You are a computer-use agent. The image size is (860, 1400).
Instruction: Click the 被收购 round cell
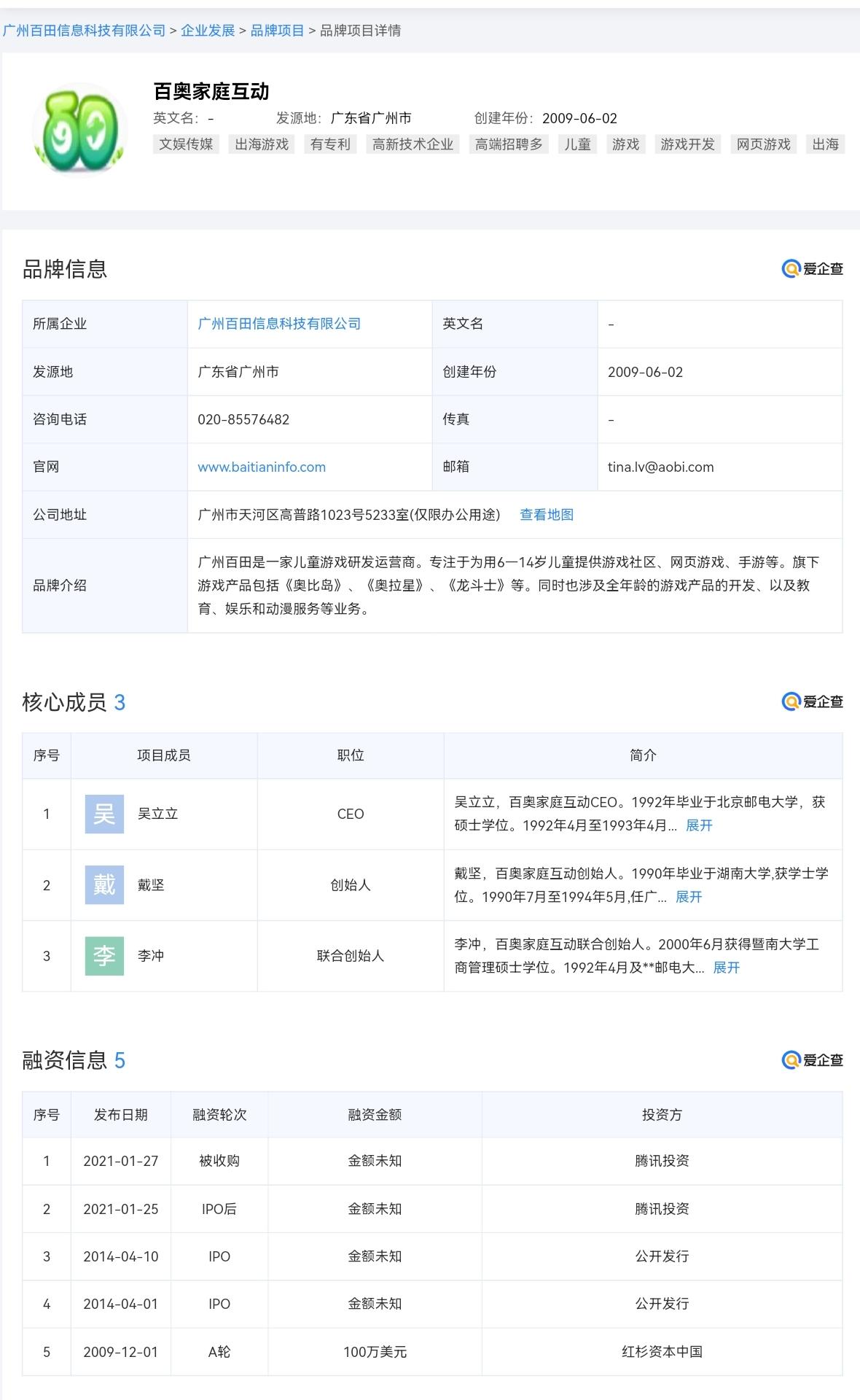click(x=219, y=1161)
